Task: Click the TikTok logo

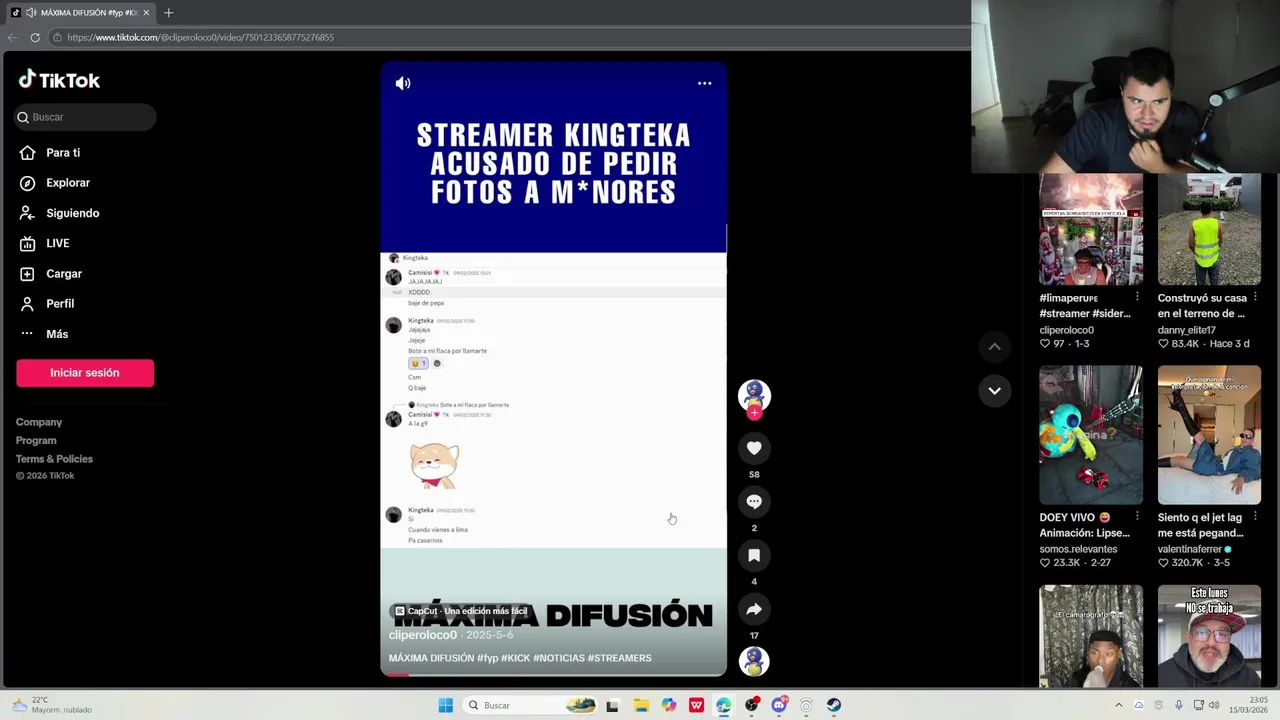Action: pyautogui.click(x=59, y=80)
